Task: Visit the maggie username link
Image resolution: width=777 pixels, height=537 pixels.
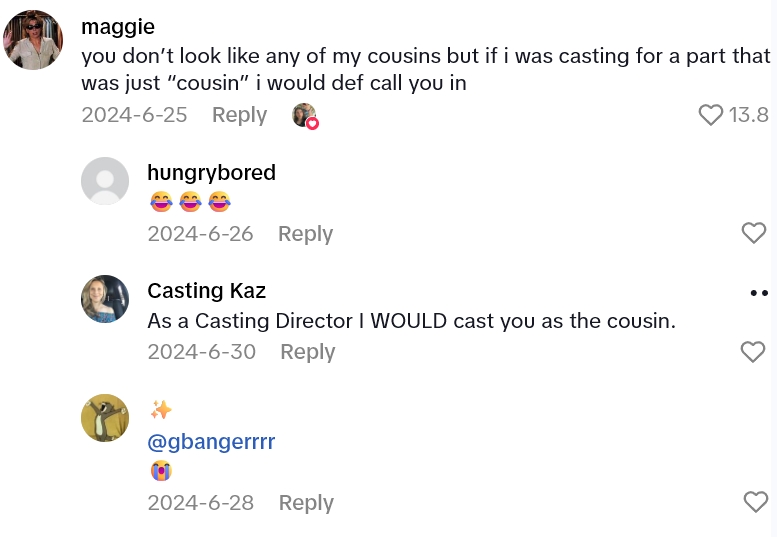Action: [x=118, y=27]
